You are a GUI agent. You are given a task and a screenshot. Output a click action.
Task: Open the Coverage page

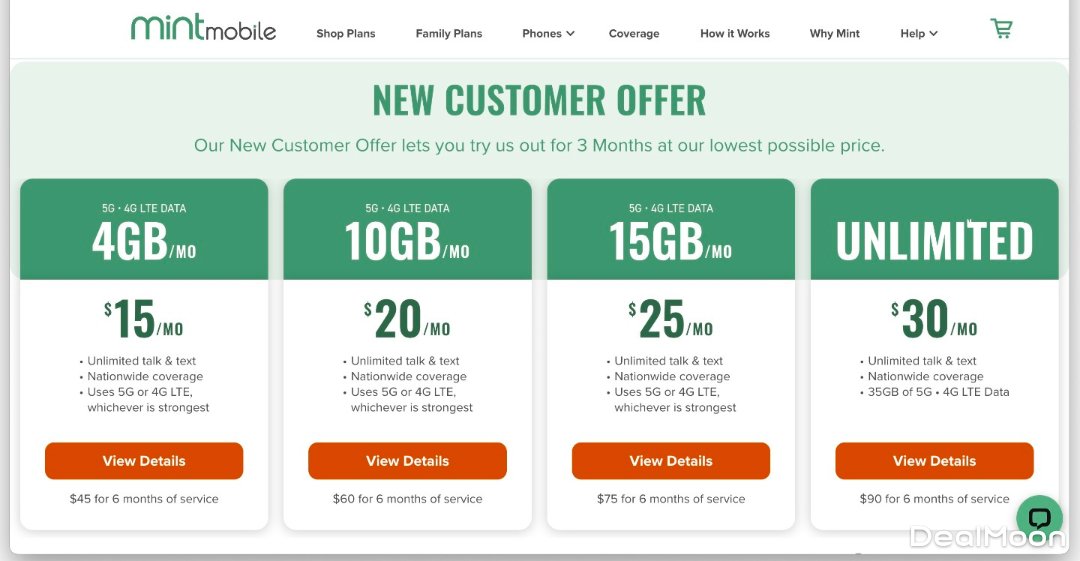click(634, 33)
